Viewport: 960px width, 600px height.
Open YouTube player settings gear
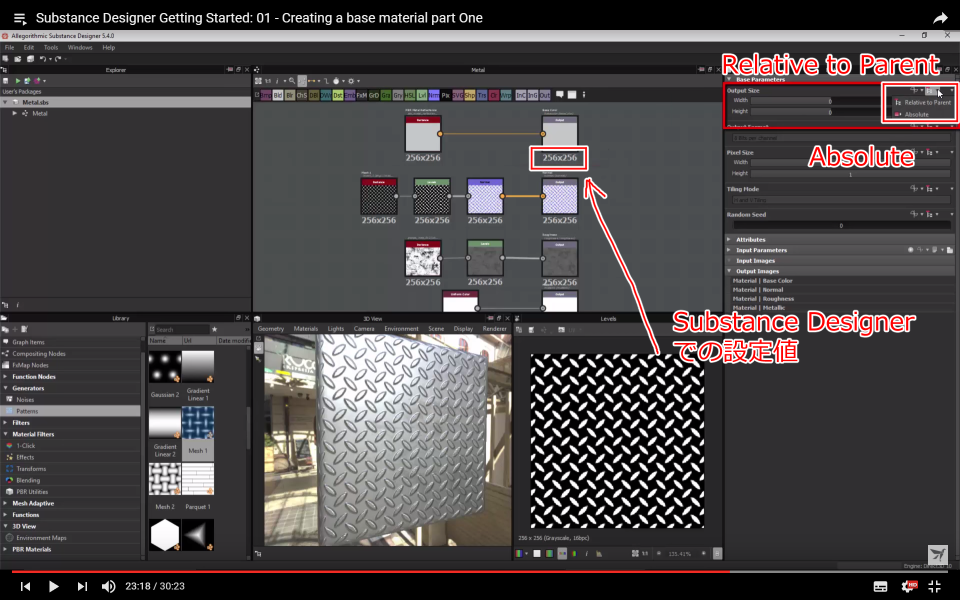coord(909,587)
